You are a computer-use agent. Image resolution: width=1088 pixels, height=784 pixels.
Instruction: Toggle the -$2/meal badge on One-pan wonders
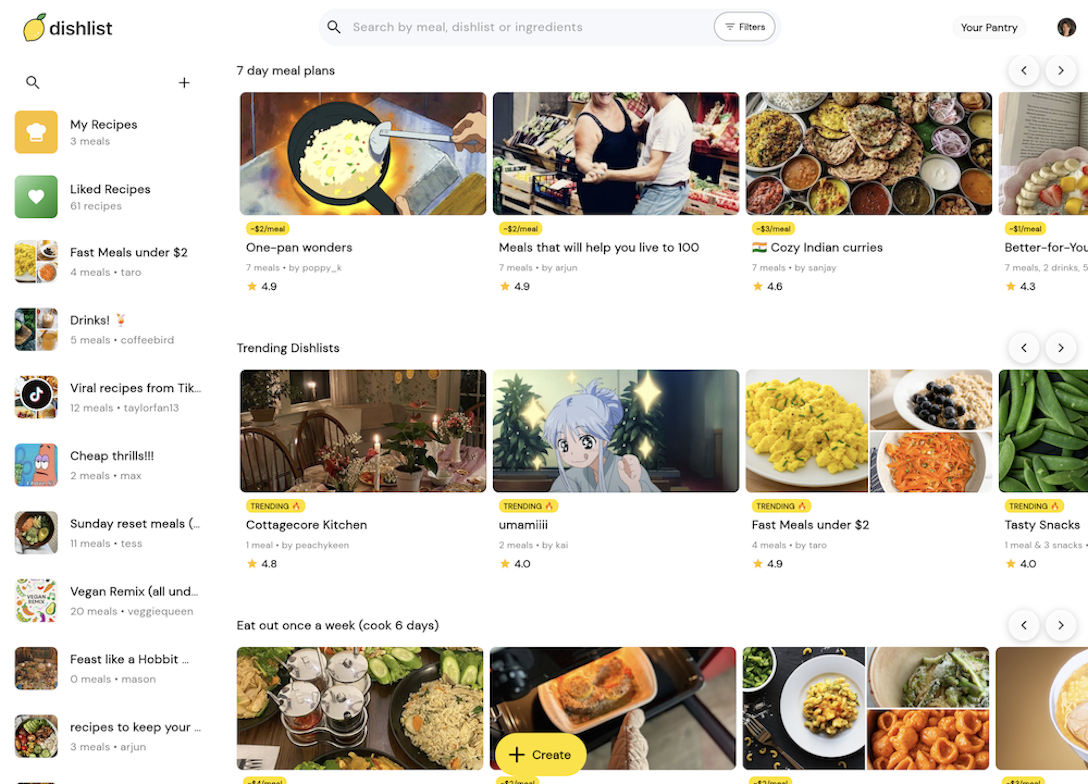pyautogui.click(x=266, y=228)
